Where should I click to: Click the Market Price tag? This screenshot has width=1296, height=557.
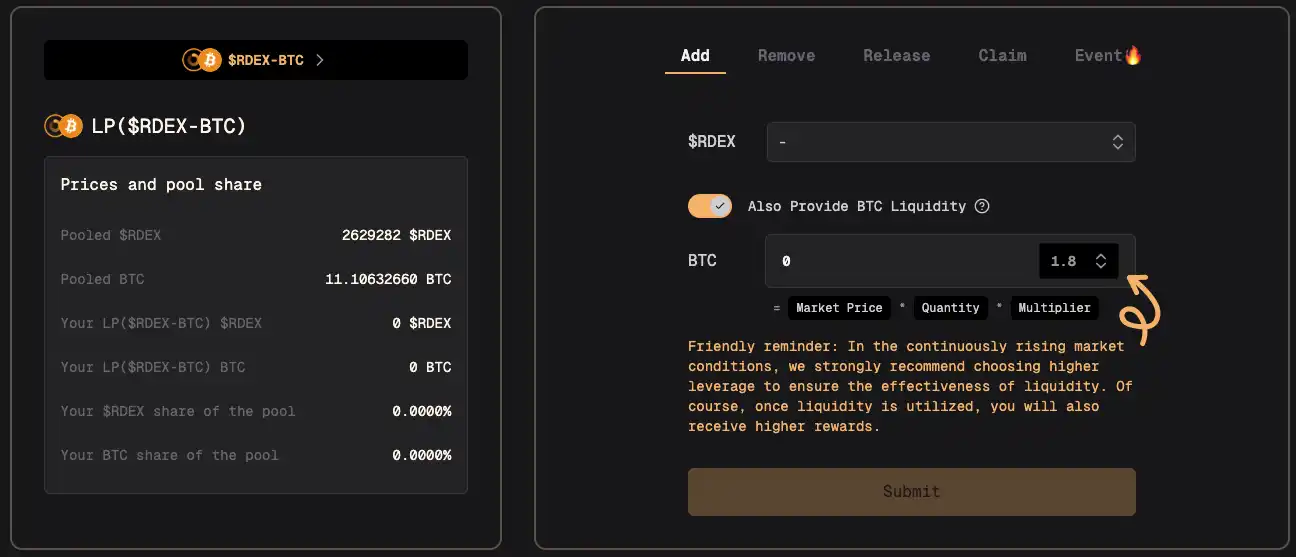tap(839, 308)
